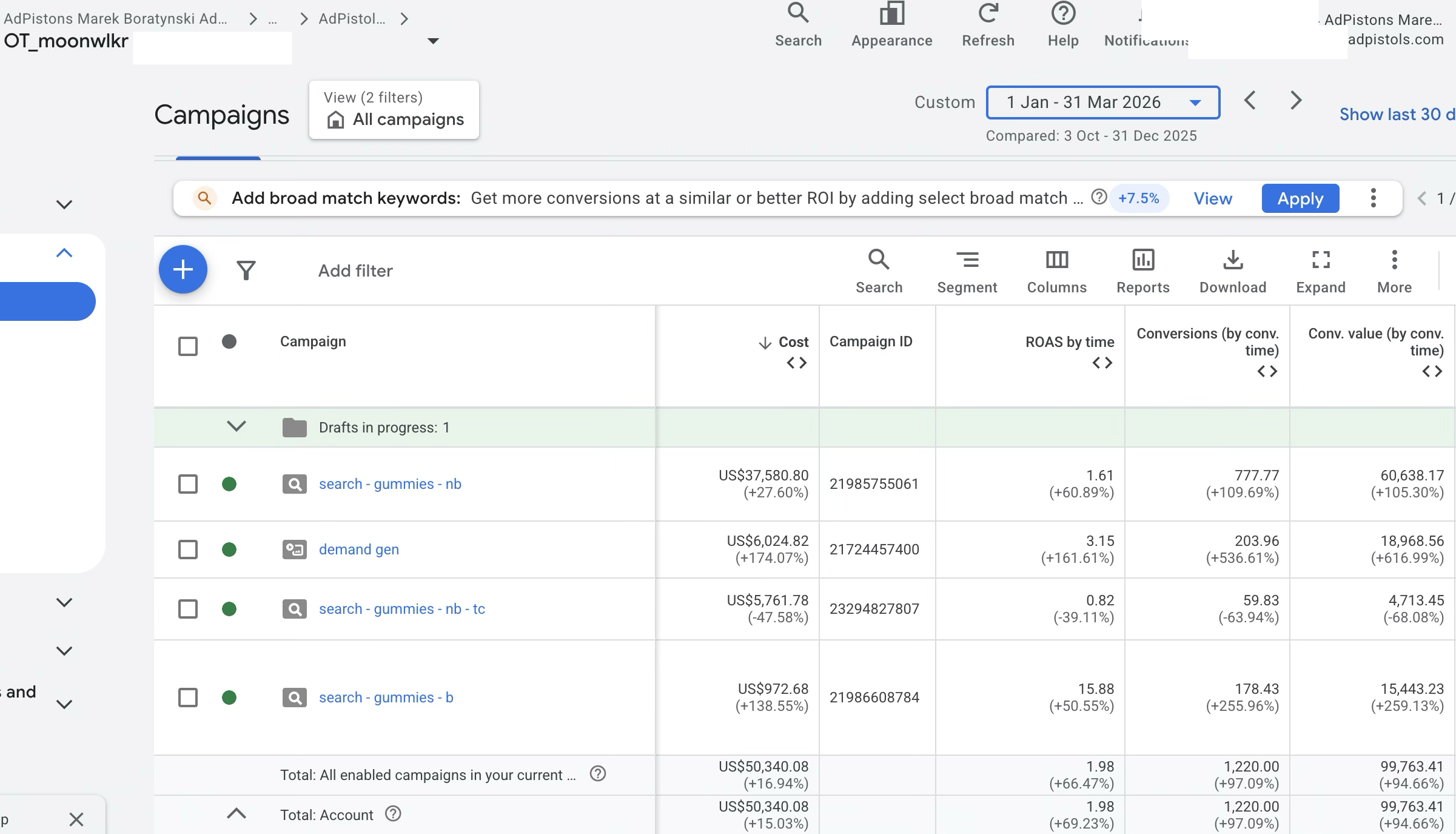This screenshot has height=834, width=1456.
Task: Open the More three-dot toolbar menu
Action: [x=1395, y=260]
